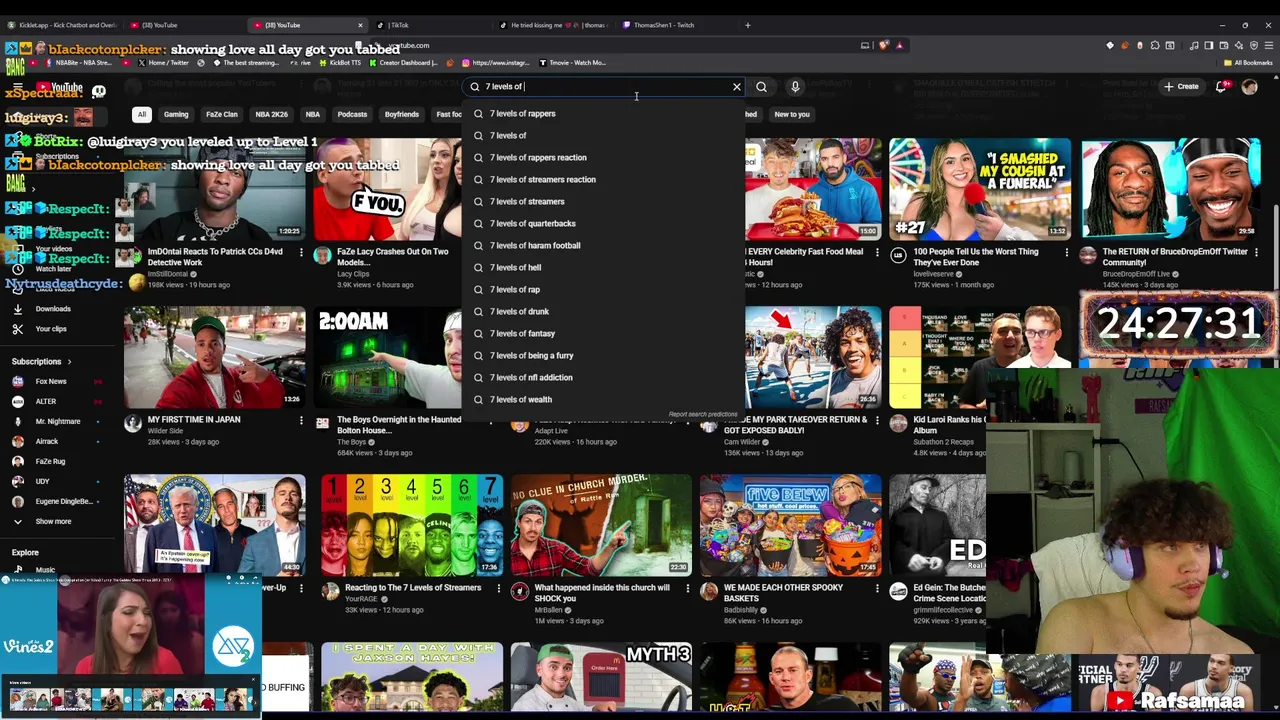1280x720 pixels.
Task: Choose suggestion '7 levels of streamers reaction'
Action: (604, 180)
